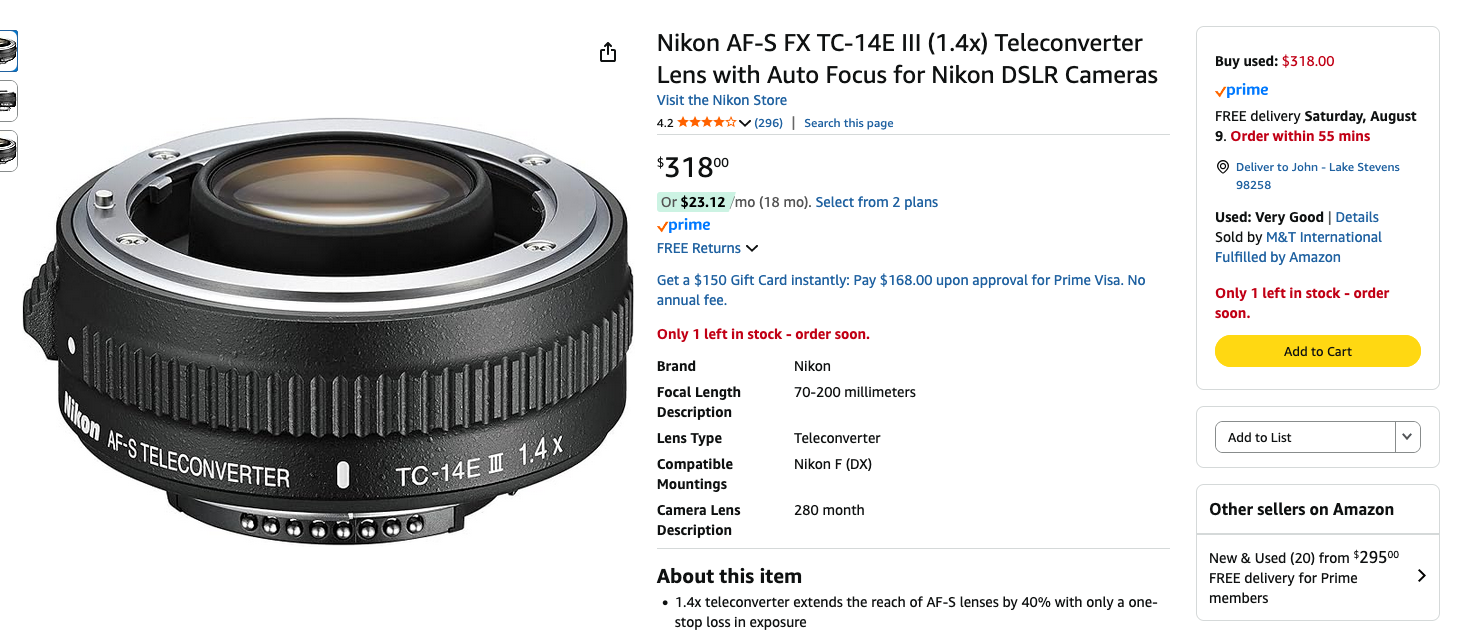Open the 296 reviews link
The height and width of the screenshot is (636, 1470).
768,123
